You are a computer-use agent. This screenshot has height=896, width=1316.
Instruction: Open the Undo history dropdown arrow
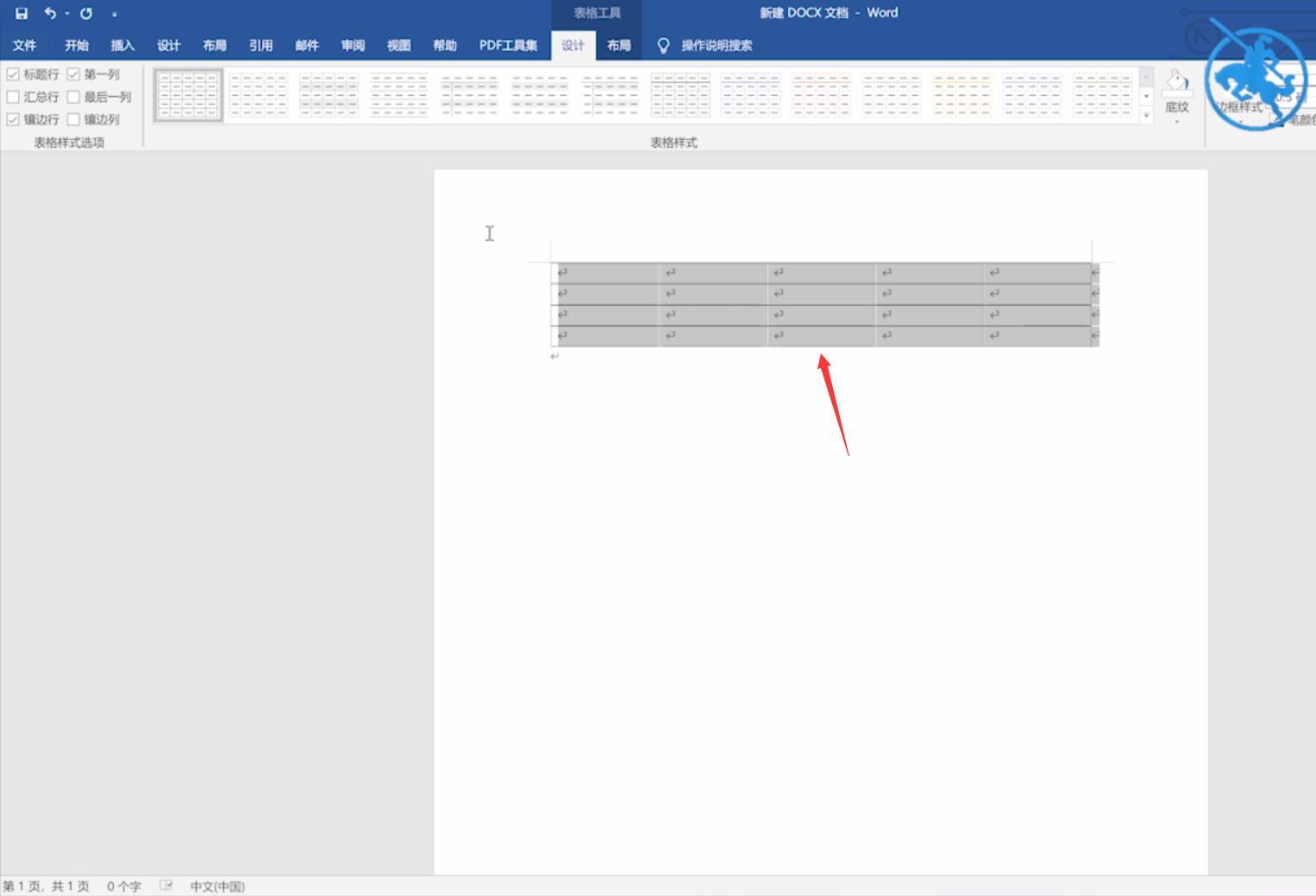[67, 14]
